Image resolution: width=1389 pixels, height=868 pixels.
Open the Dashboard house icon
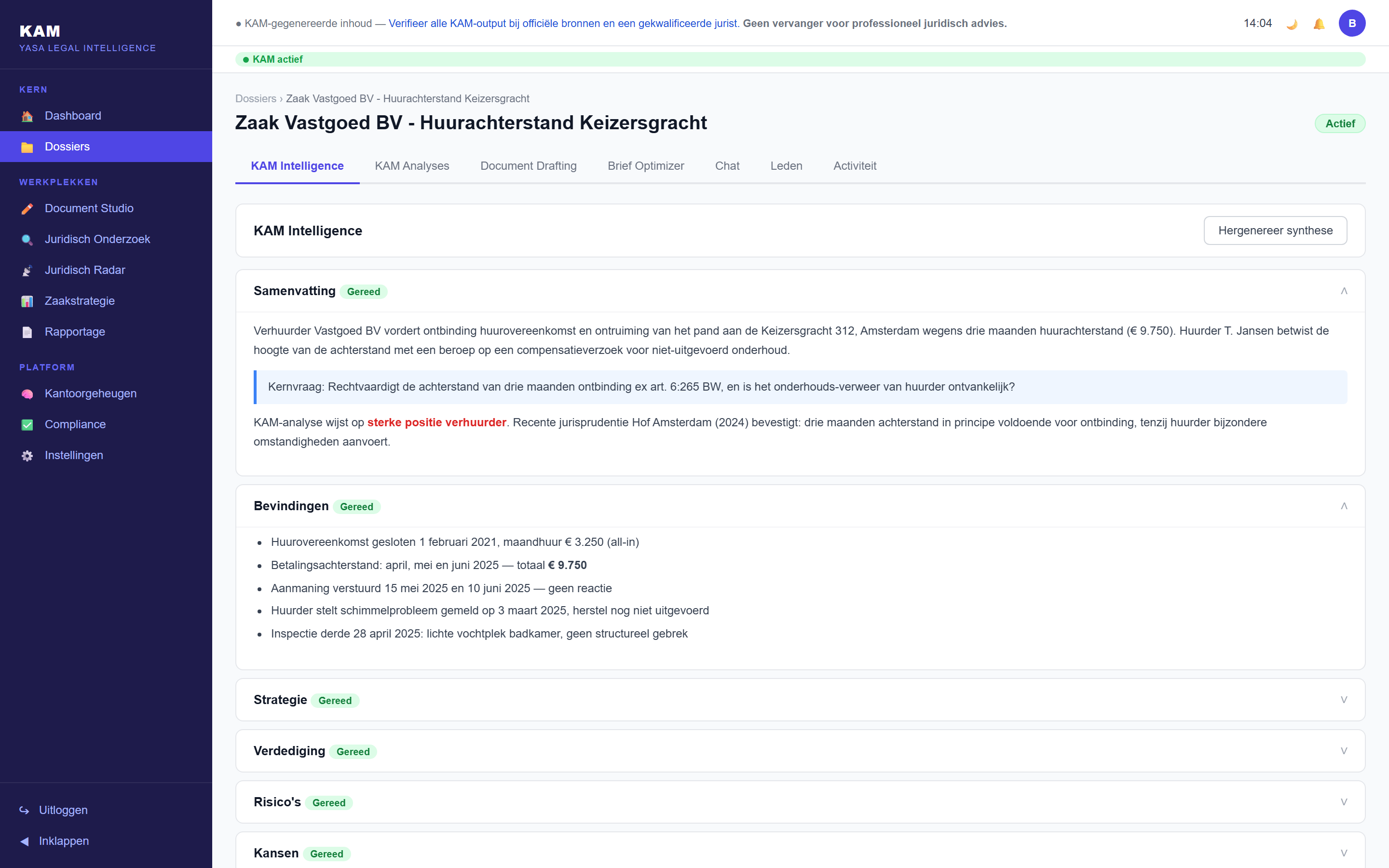click(27, 116)
